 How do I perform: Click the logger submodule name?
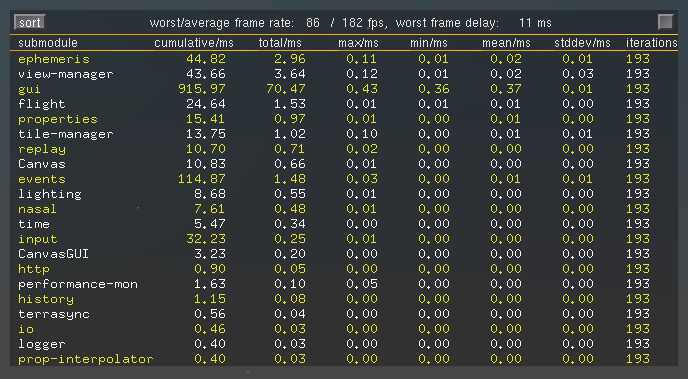42,344
